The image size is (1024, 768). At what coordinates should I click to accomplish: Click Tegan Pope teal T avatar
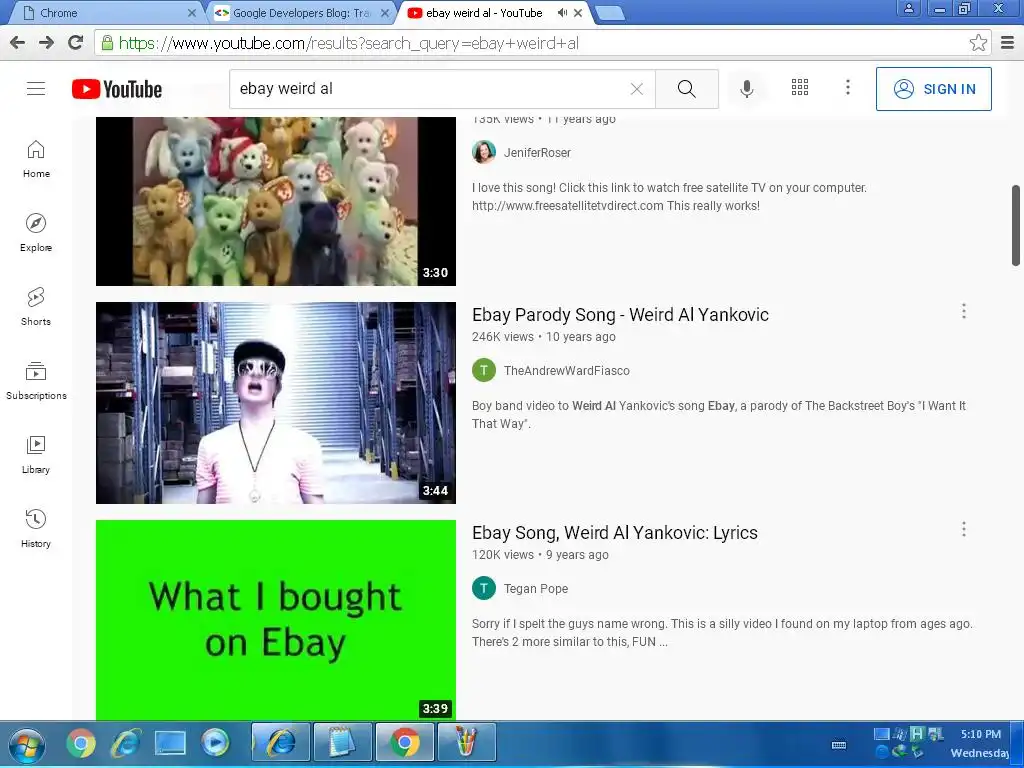(484, 588)
